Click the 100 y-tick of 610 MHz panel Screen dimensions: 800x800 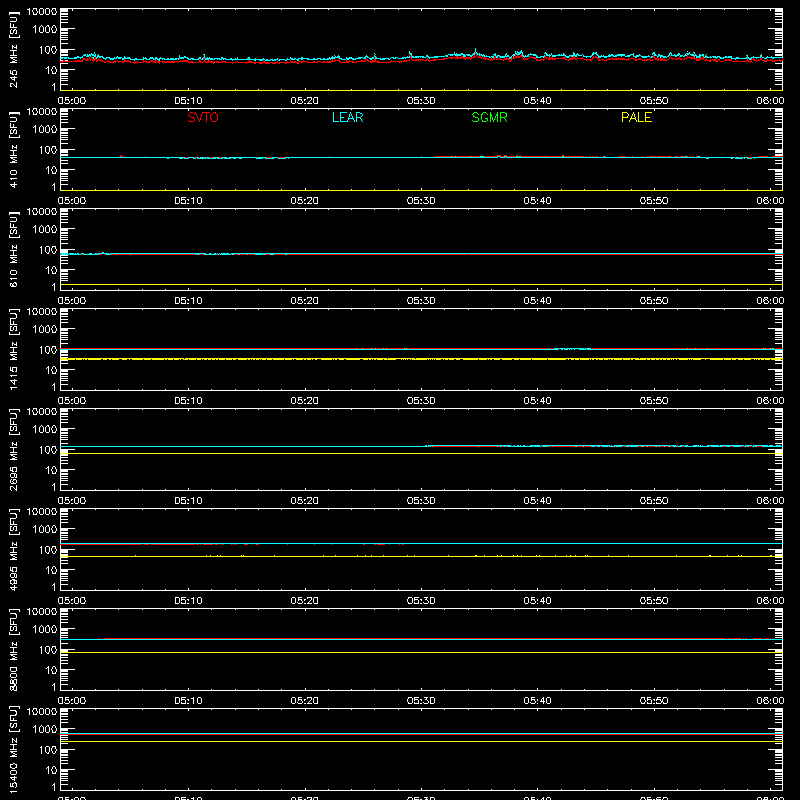(x=48, y=250)
